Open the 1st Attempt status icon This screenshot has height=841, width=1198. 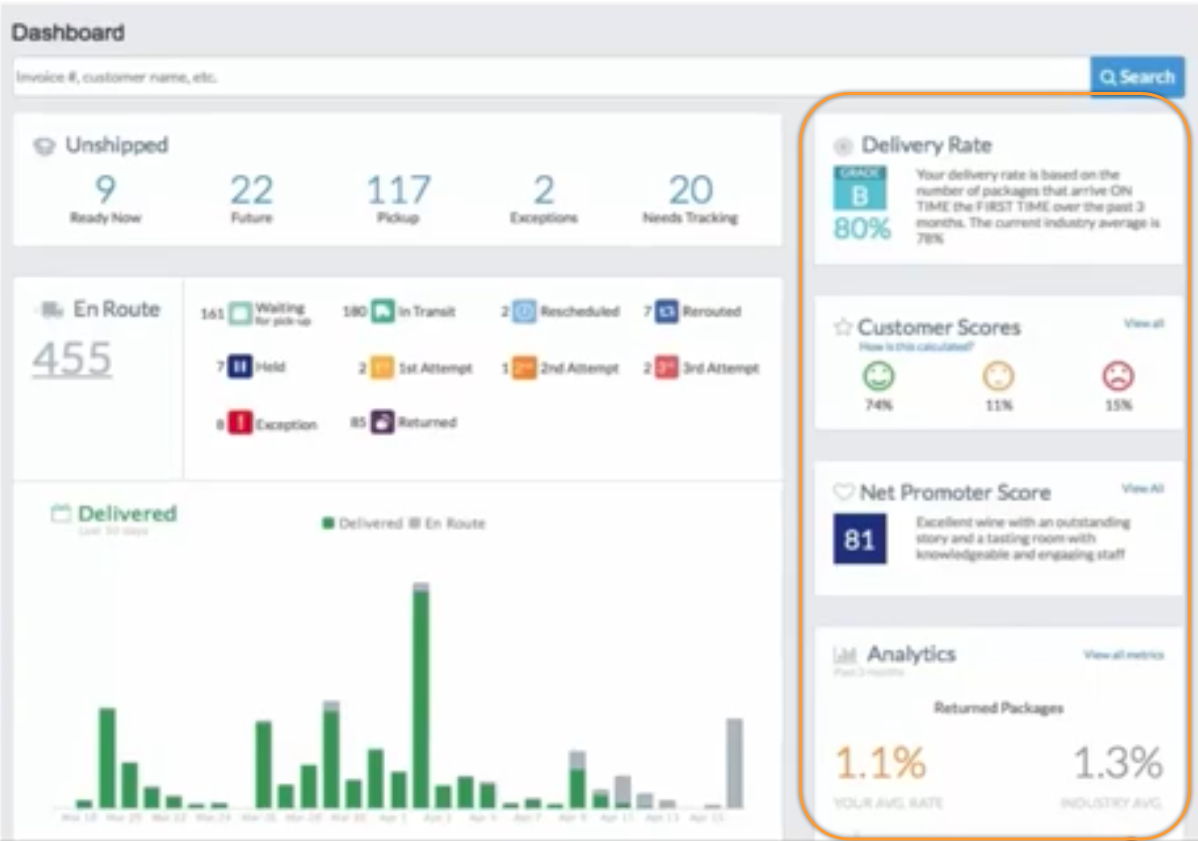(x=382, y=368)
